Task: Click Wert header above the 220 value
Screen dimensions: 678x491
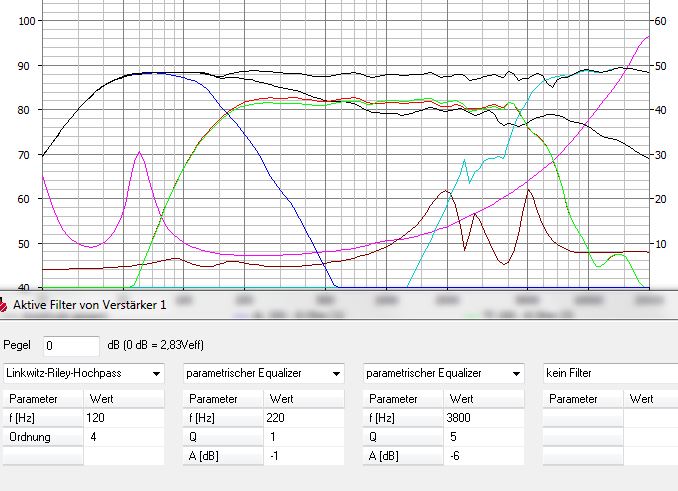Action: (x=304, y=398)
